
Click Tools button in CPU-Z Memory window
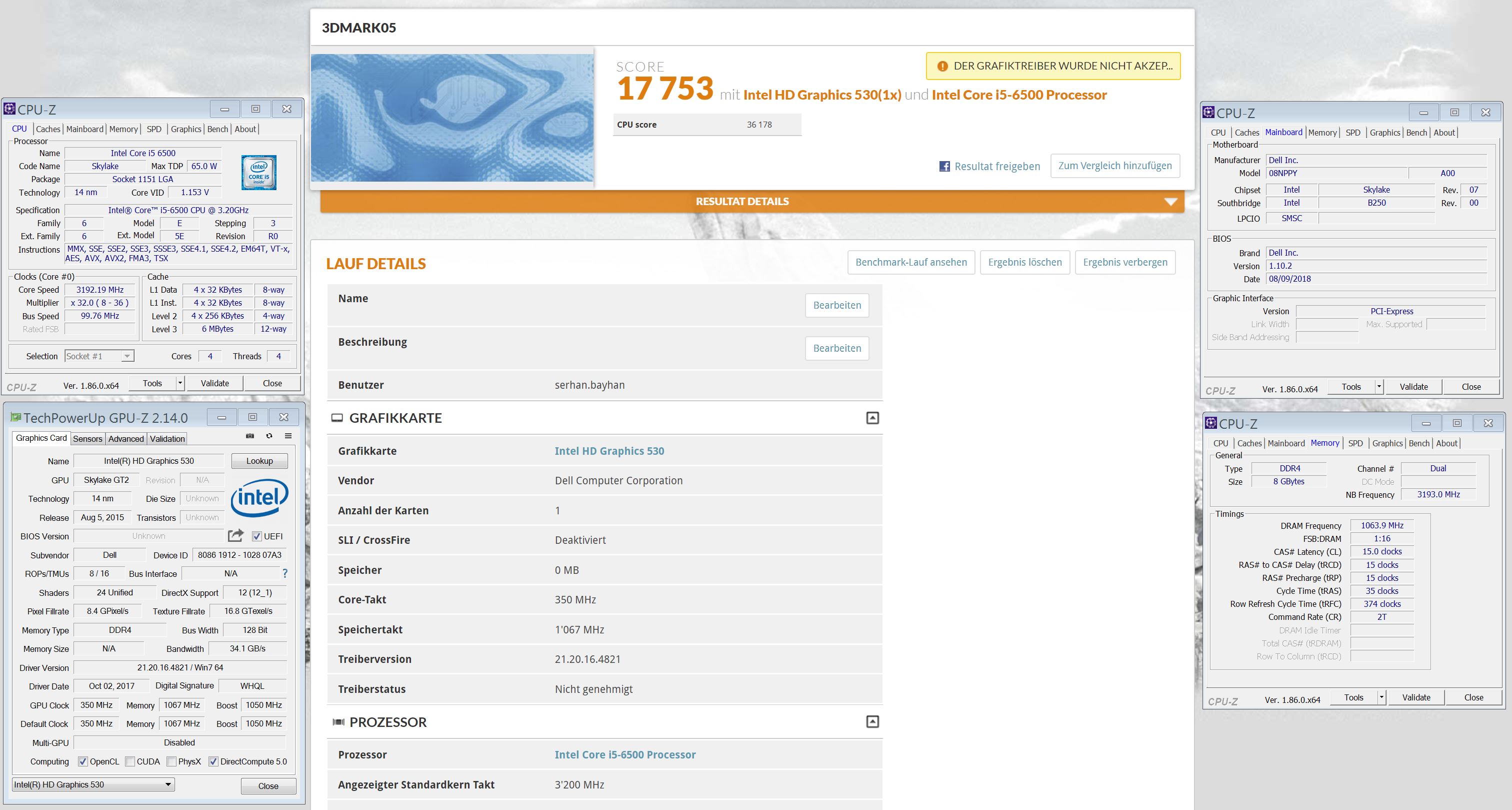(x=1354, y=697)
